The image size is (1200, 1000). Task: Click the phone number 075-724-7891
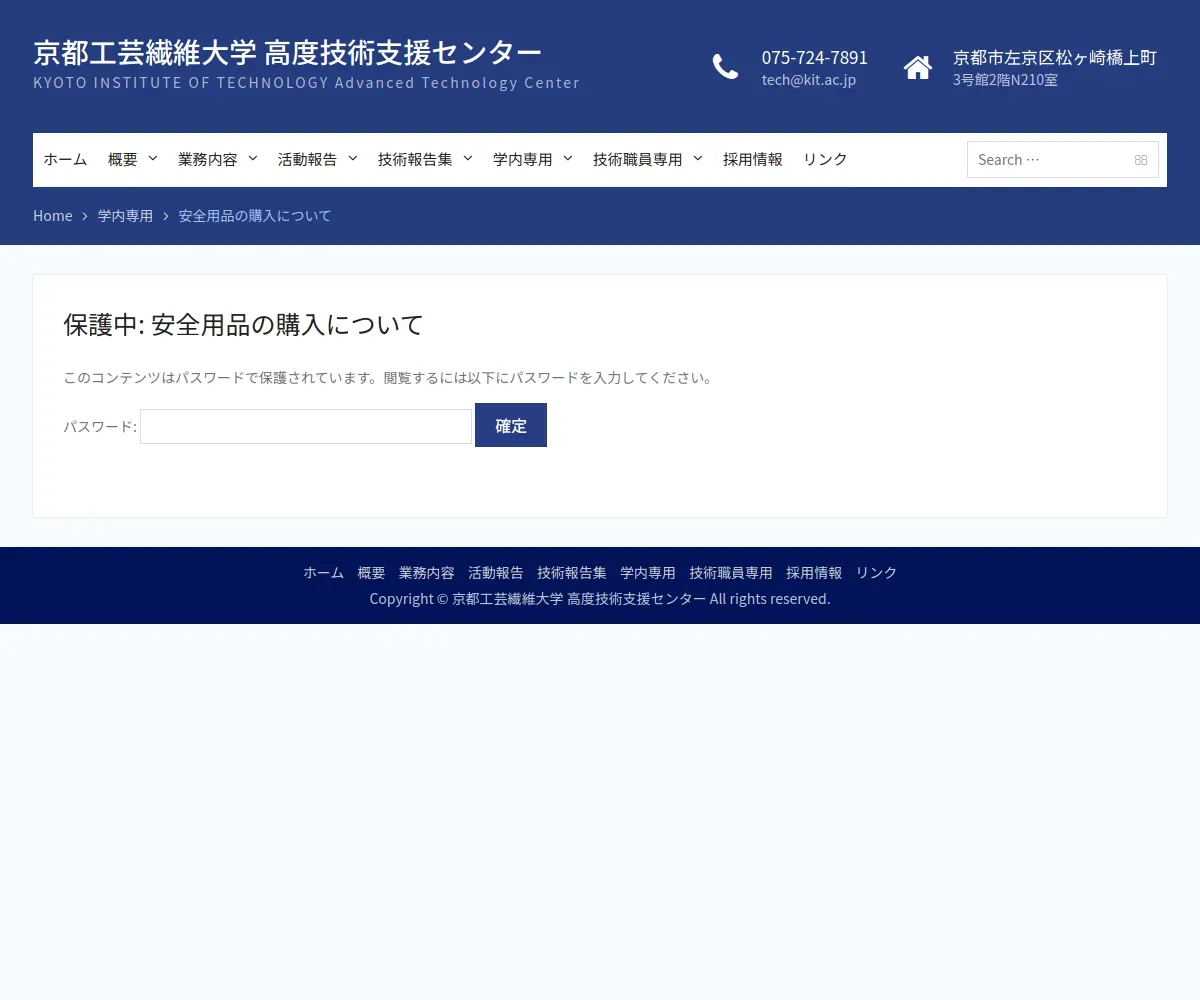coord(815,57)
